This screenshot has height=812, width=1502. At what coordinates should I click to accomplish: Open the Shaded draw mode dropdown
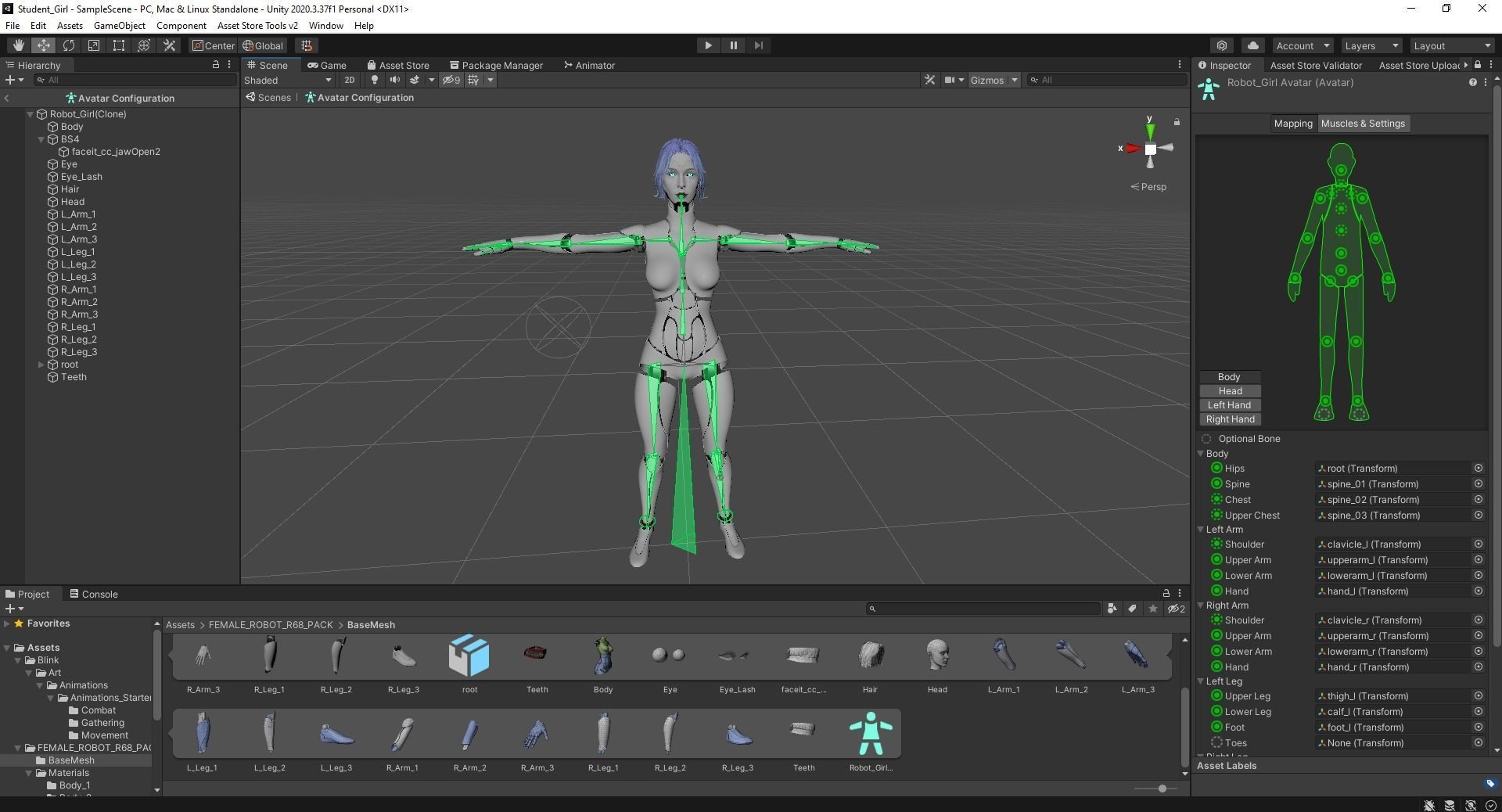(288, 80)
